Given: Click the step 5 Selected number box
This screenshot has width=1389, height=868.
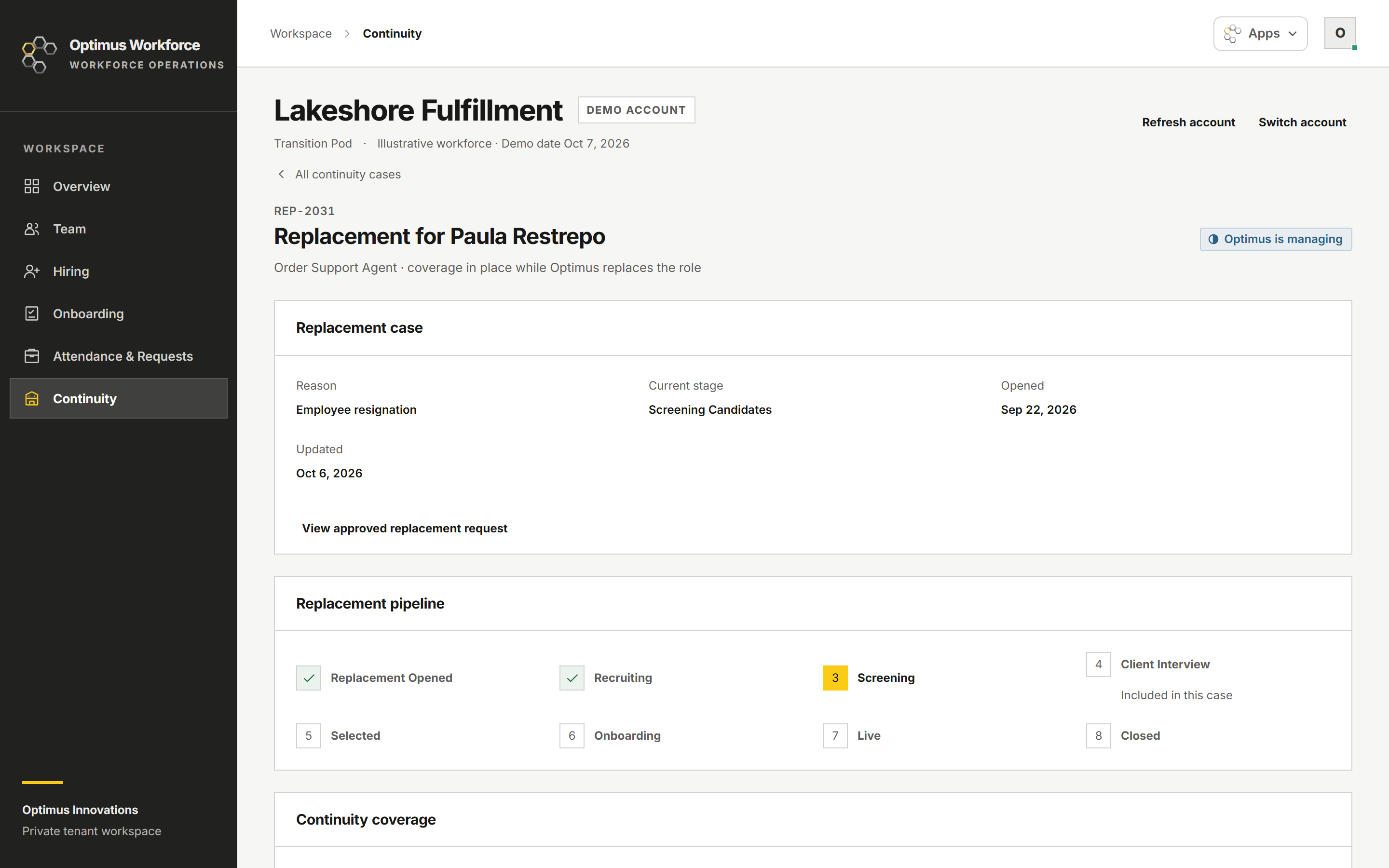Looking at the screenshot, I should coord(309,735).
